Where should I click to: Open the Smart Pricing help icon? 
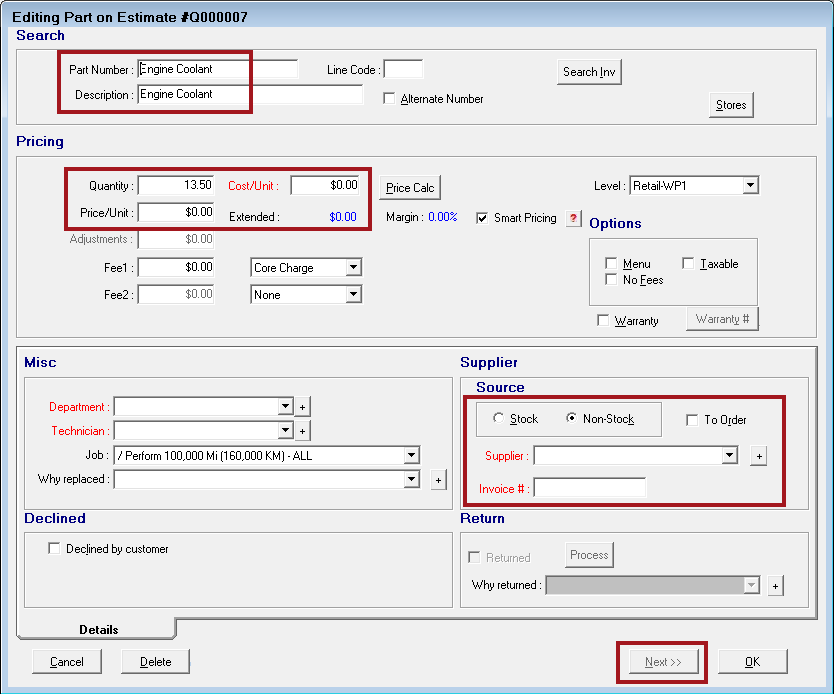click(573, 218)
